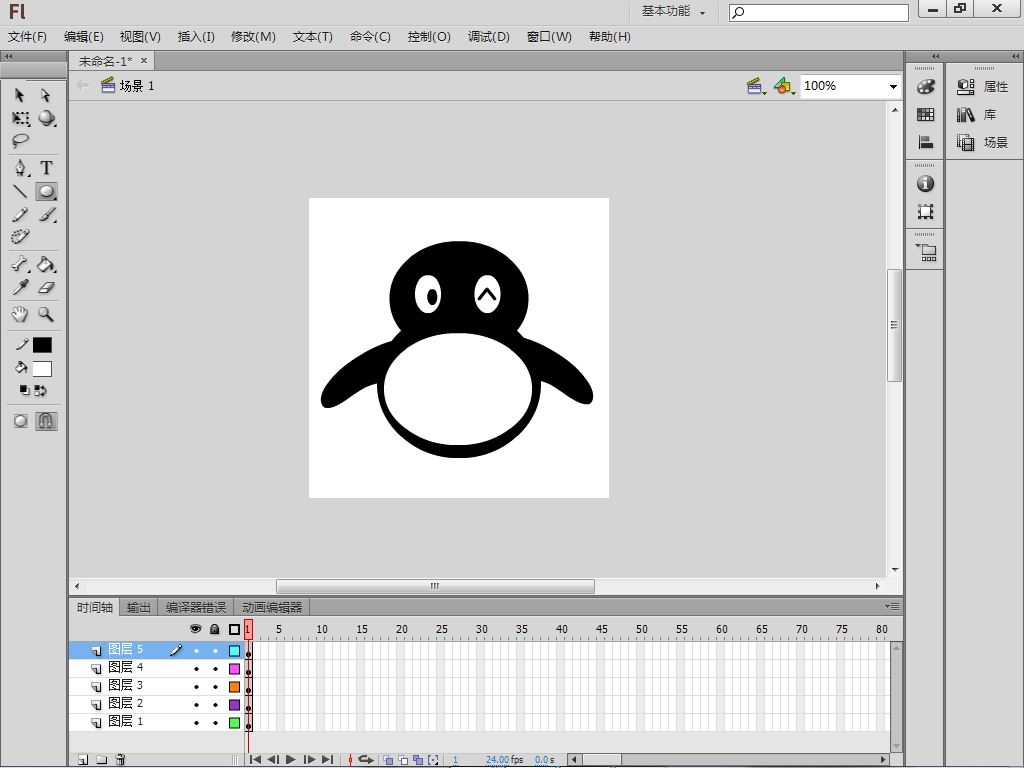Open the Color palette panel icon
The width and height of the screenshot is (1024, 768).
(925, 86)
